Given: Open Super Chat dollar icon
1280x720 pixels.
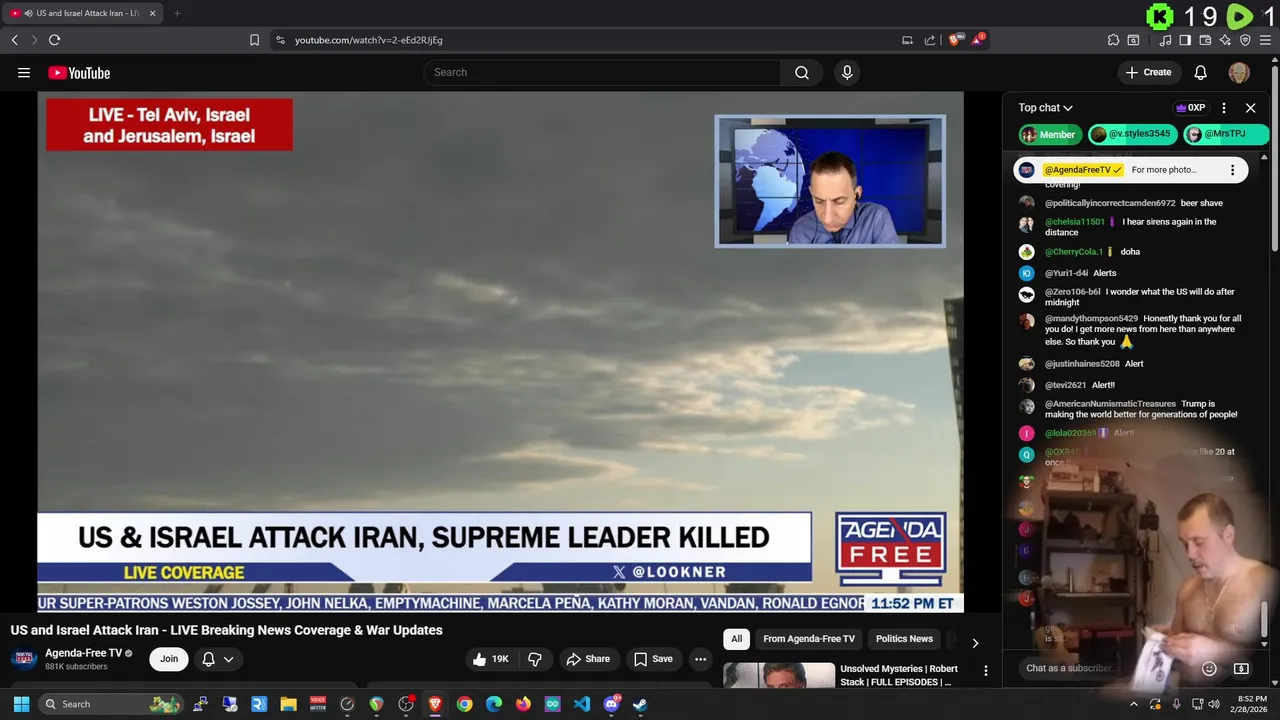Looking at the screenshot, I should coord(1241,668).
